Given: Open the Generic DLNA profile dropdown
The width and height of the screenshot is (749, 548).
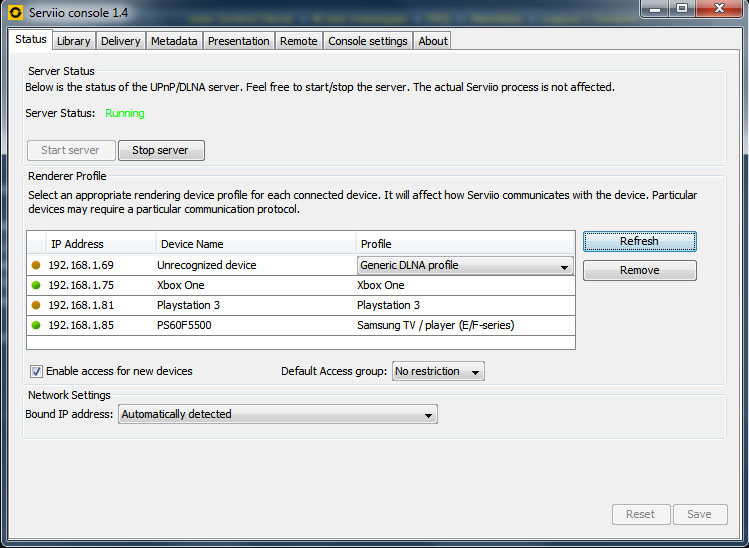Looking at the screenshot, I should tap(465, 266).
